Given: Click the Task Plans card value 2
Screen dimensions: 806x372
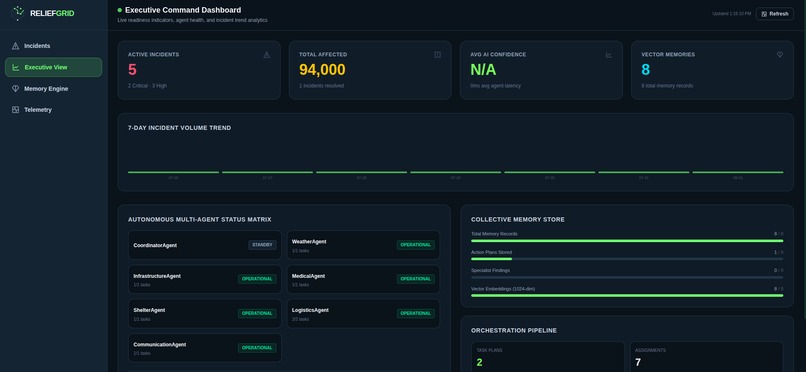Looking at the screenshot, I should click(479, 363).
